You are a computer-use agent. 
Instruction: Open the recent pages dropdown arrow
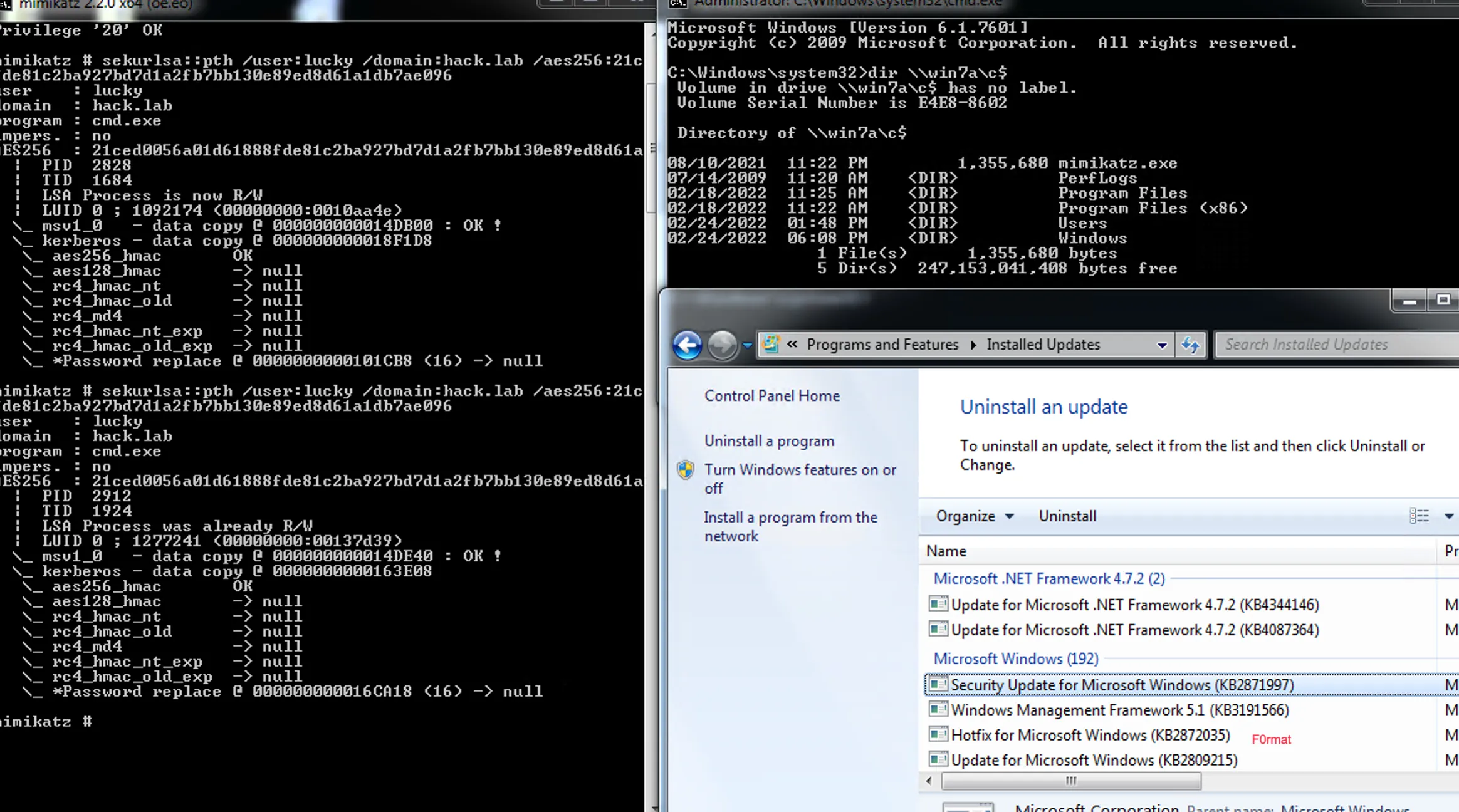(747, 345)
